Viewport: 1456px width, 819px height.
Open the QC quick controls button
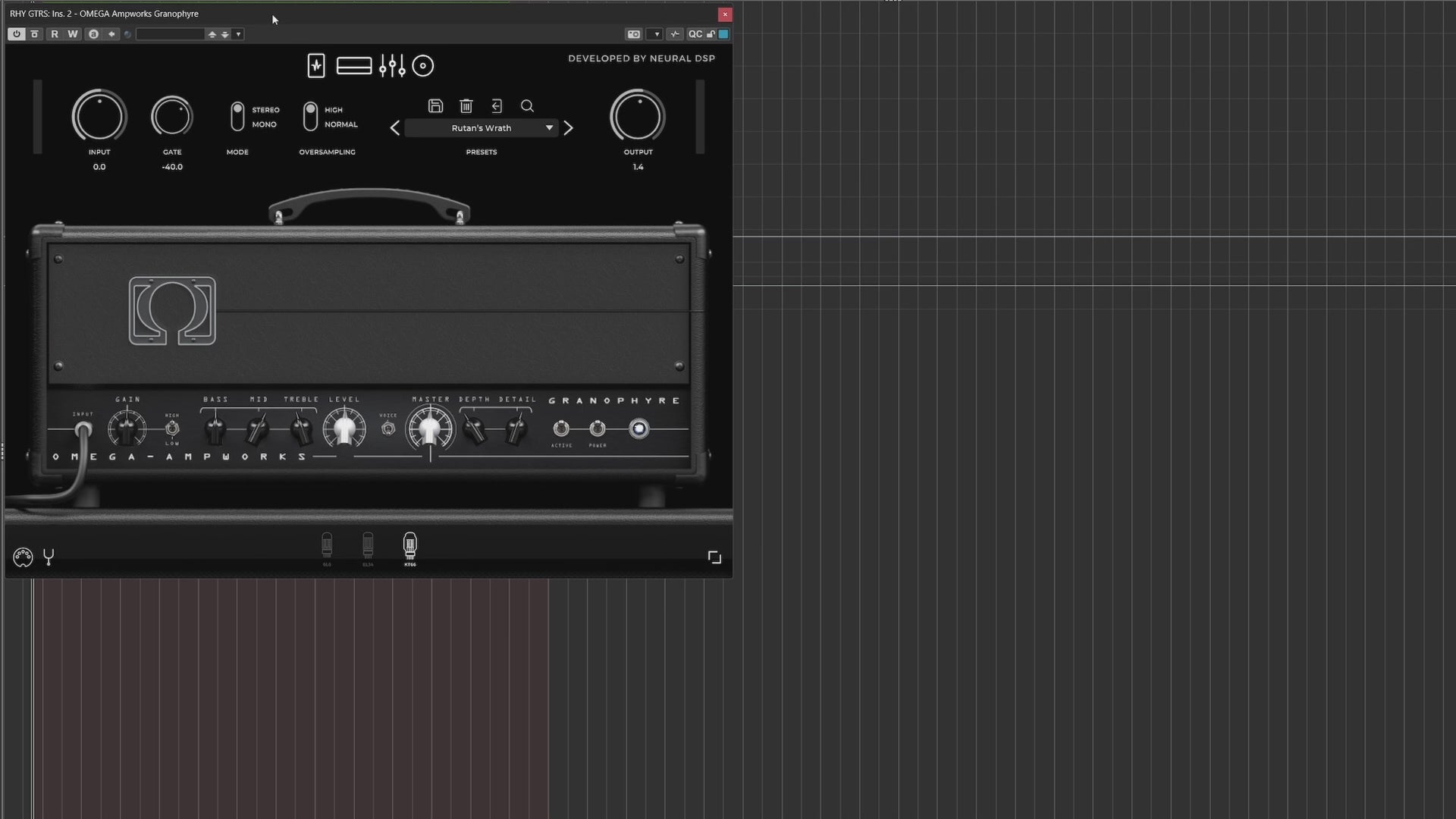tap(695, 34)
